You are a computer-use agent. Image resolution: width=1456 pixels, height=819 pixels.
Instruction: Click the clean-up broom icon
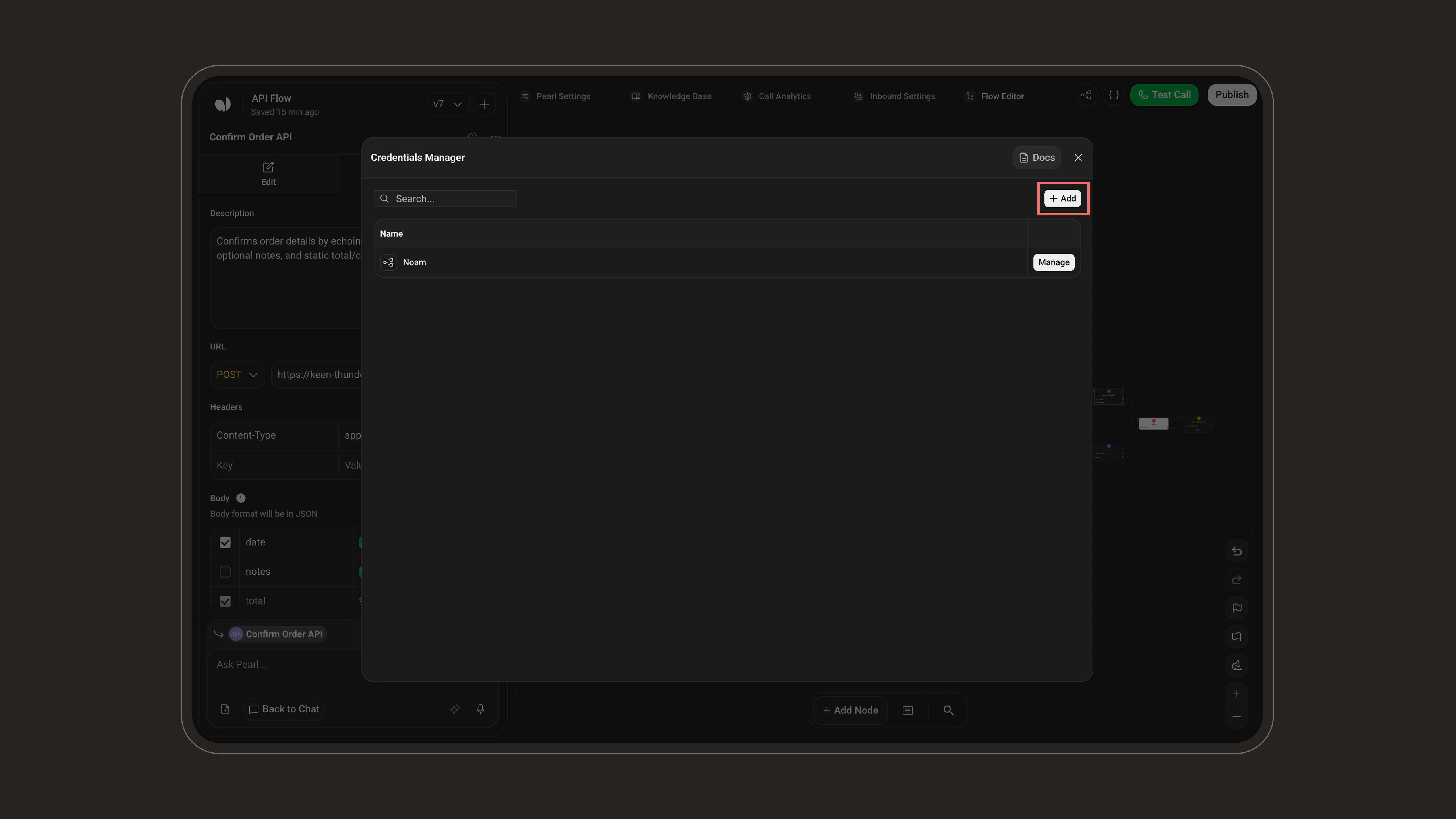click(1237, 665)
